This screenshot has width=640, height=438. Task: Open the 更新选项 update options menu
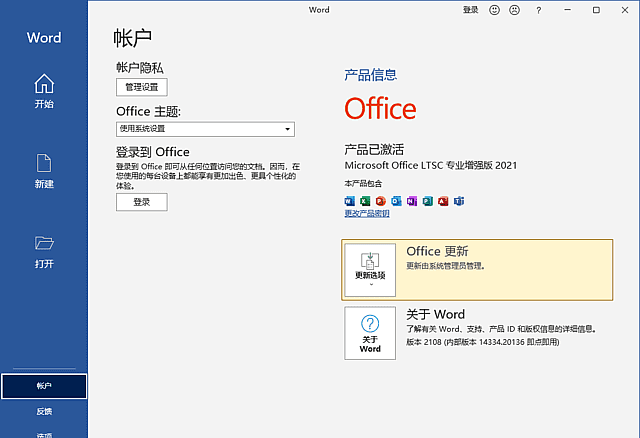click(x=370, y=270)
